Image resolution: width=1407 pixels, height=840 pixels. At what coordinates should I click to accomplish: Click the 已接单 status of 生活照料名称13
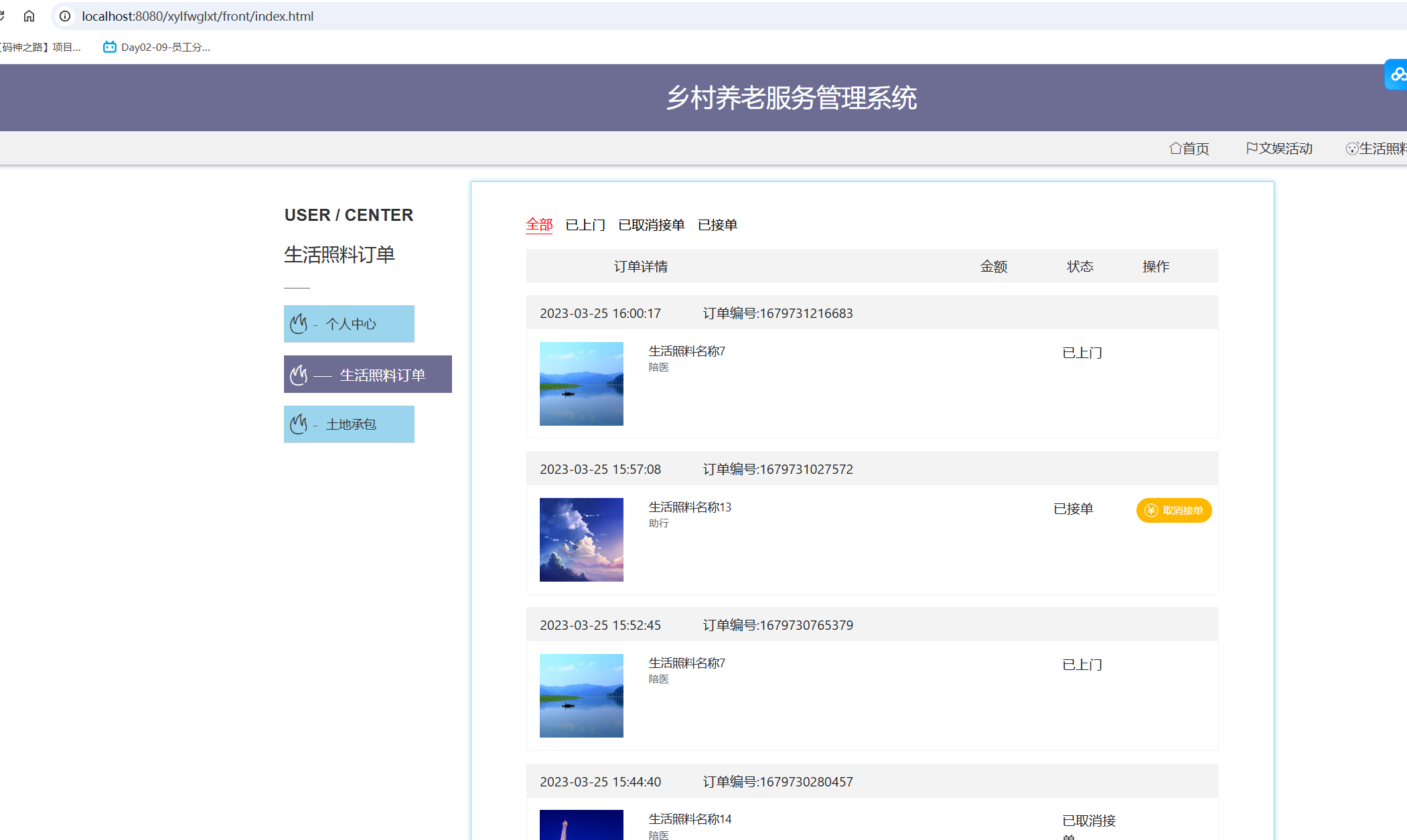coord(1073,509)
